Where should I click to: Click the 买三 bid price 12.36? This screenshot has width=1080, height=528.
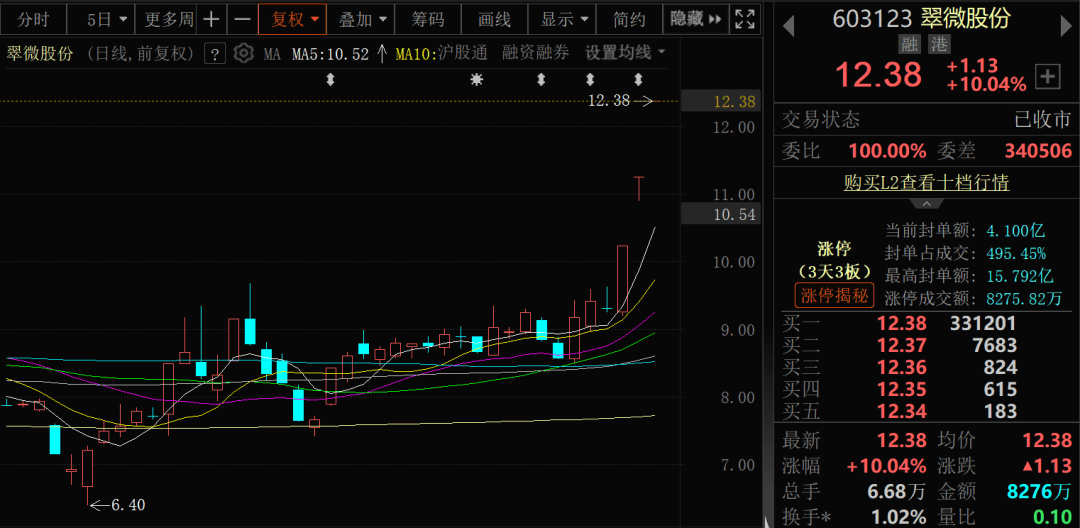coord(902,367)
